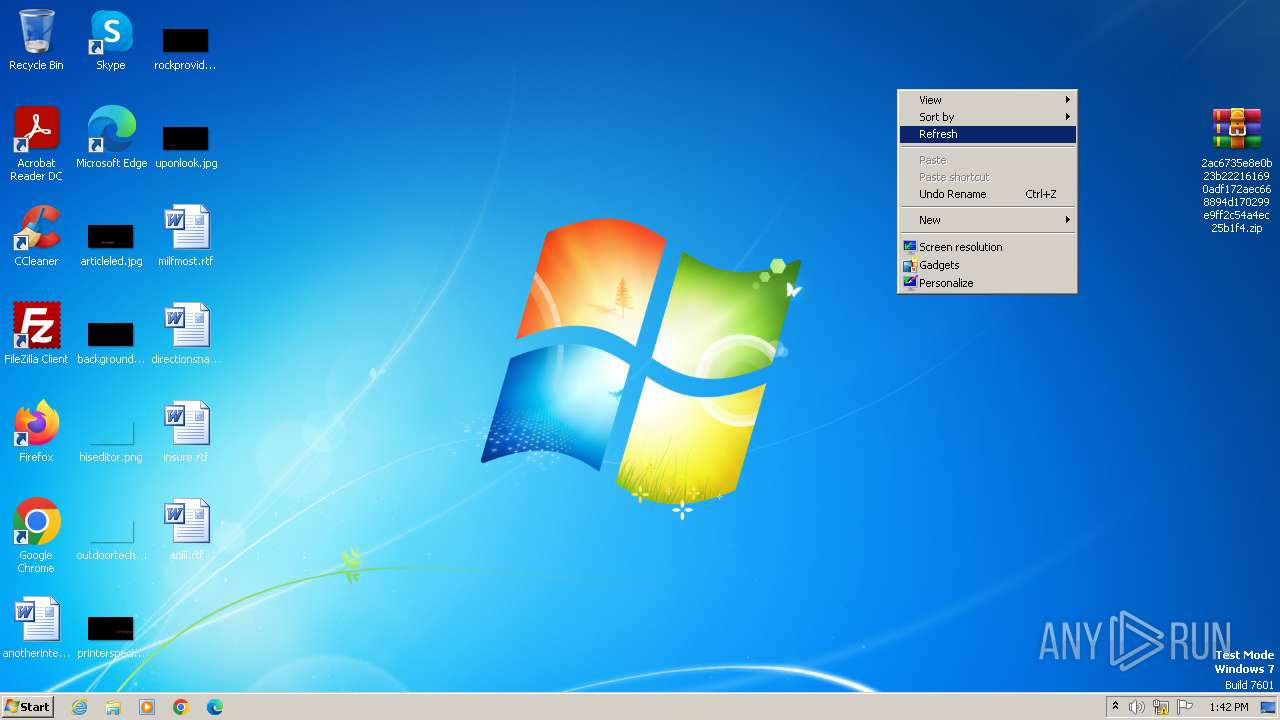Select the rockprovid... file icon

(185, 47)
